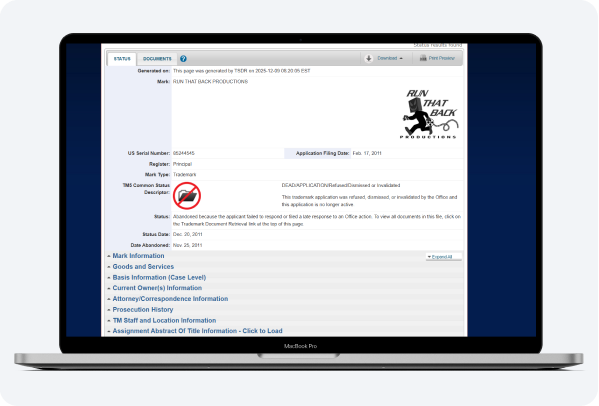Select the Status tab
Viewport: 599px width, 406px height.
[x=122, y=59]
